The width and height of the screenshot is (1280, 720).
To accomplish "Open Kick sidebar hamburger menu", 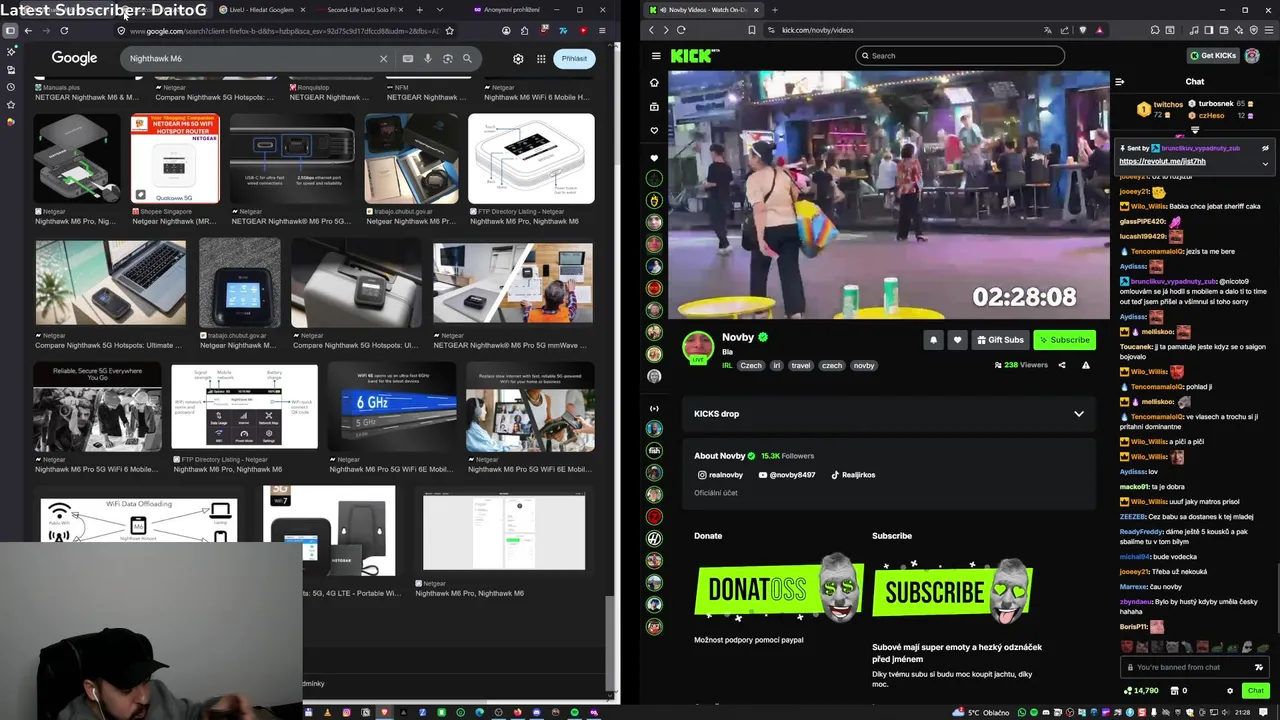I will tap(654, 56).
